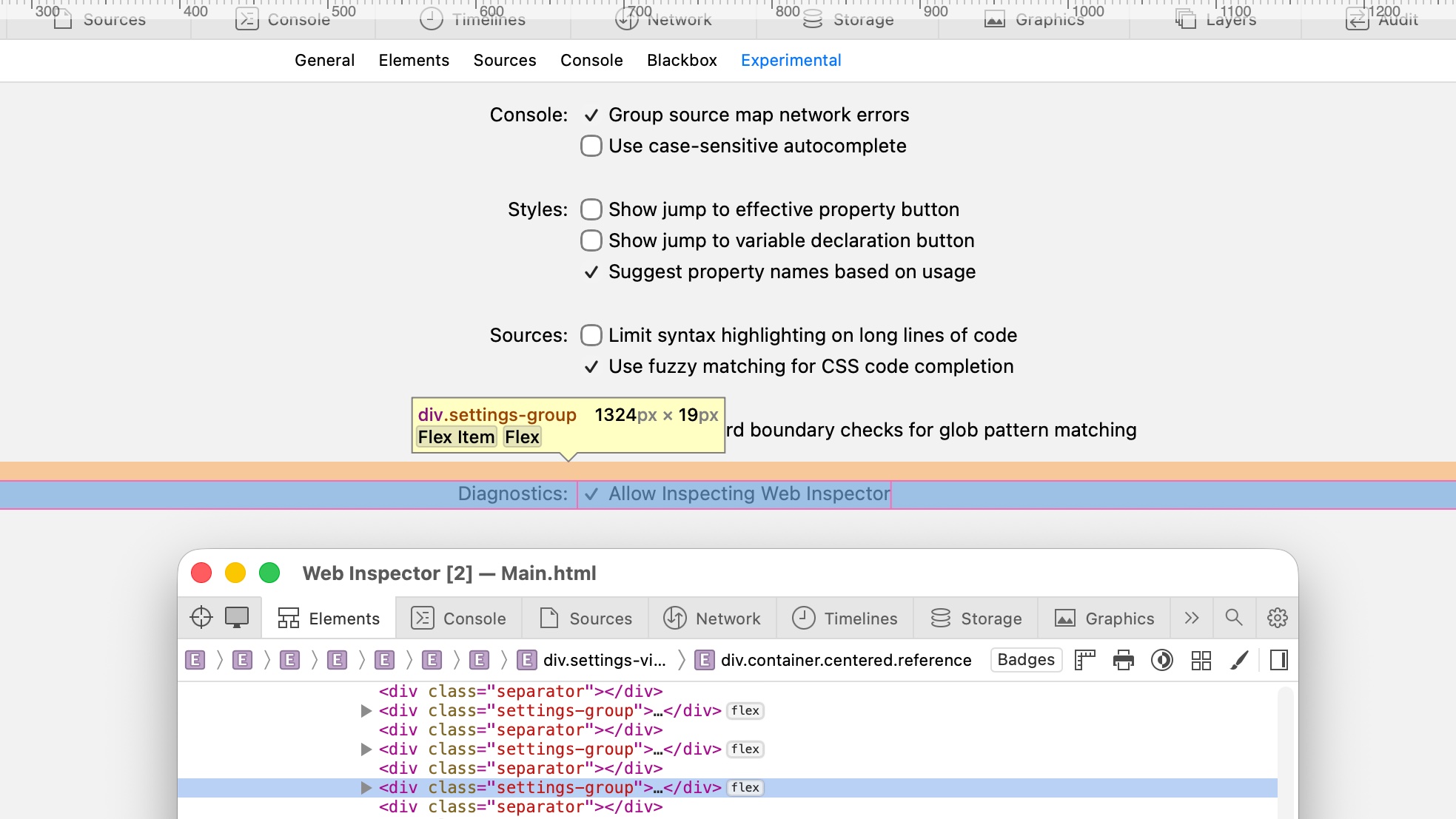1456x819 pixels.
Task: Click the Timelines clock icon in inner inspector
Action: pyautogui.click(x=804, y=618)
